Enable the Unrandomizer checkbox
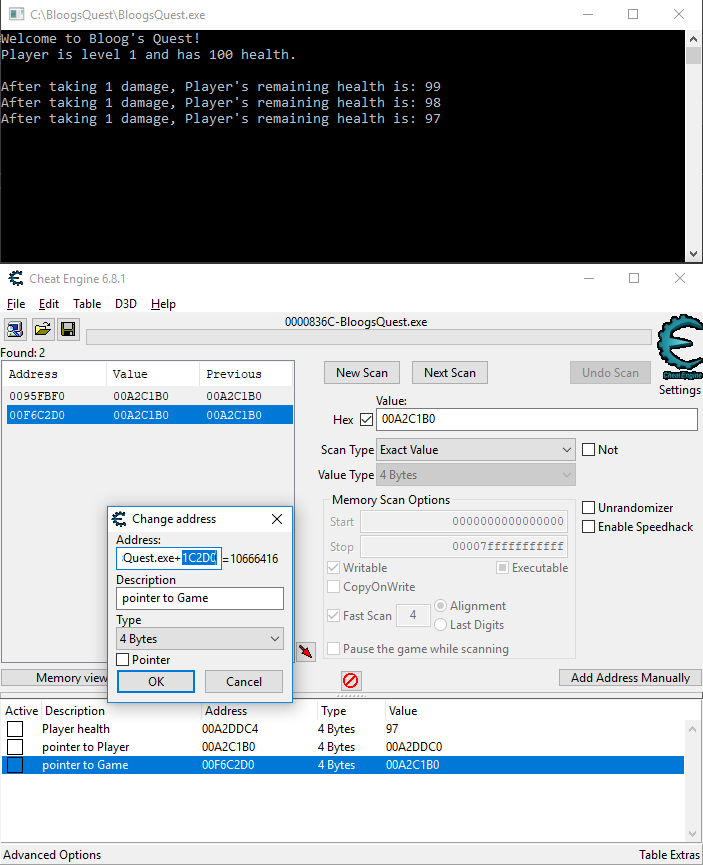The image size is (703, 865). pos(589,508)
